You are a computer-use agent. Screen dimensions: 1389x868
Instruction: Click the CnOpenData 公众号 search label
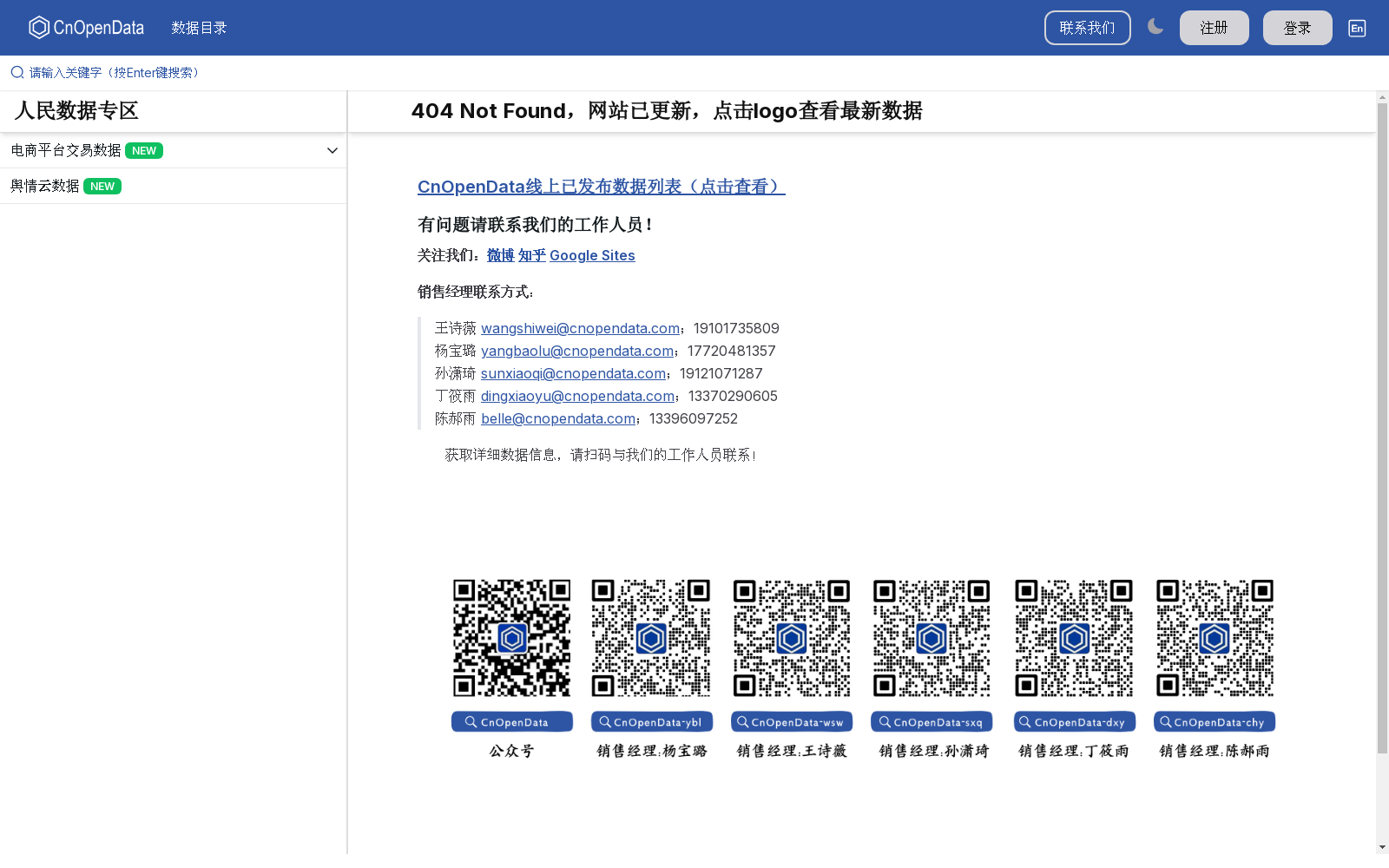point(512,722)
